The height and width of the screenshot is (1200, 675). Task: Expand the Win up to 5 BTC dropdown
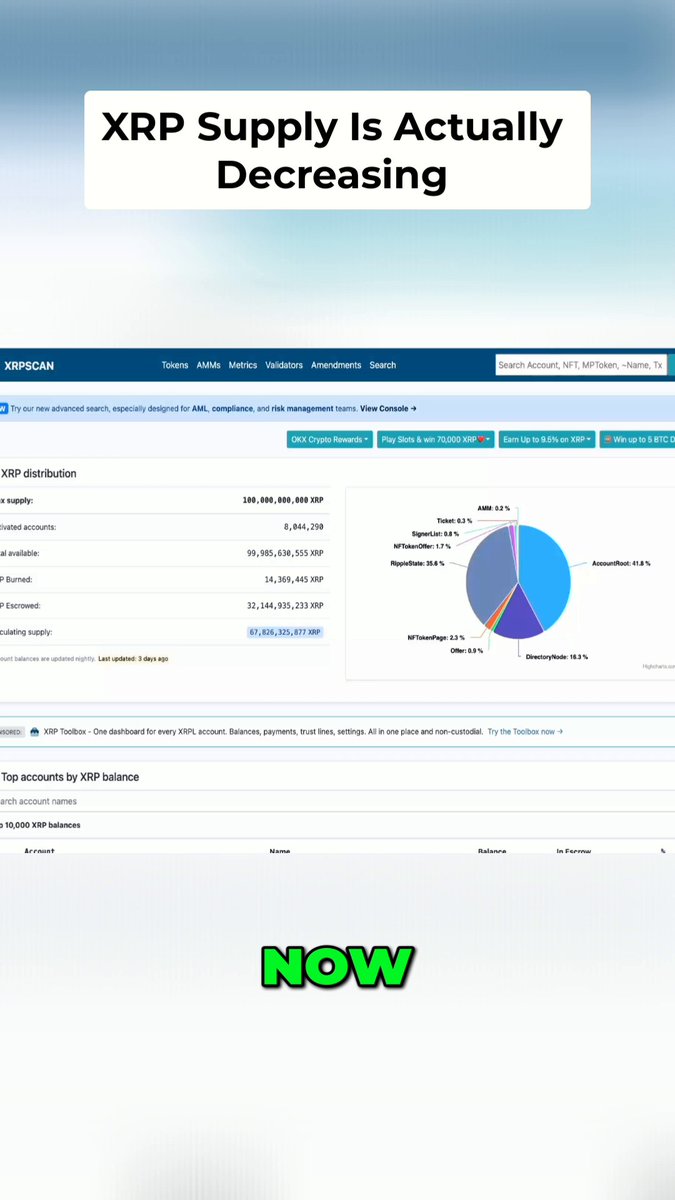(638, 439)
